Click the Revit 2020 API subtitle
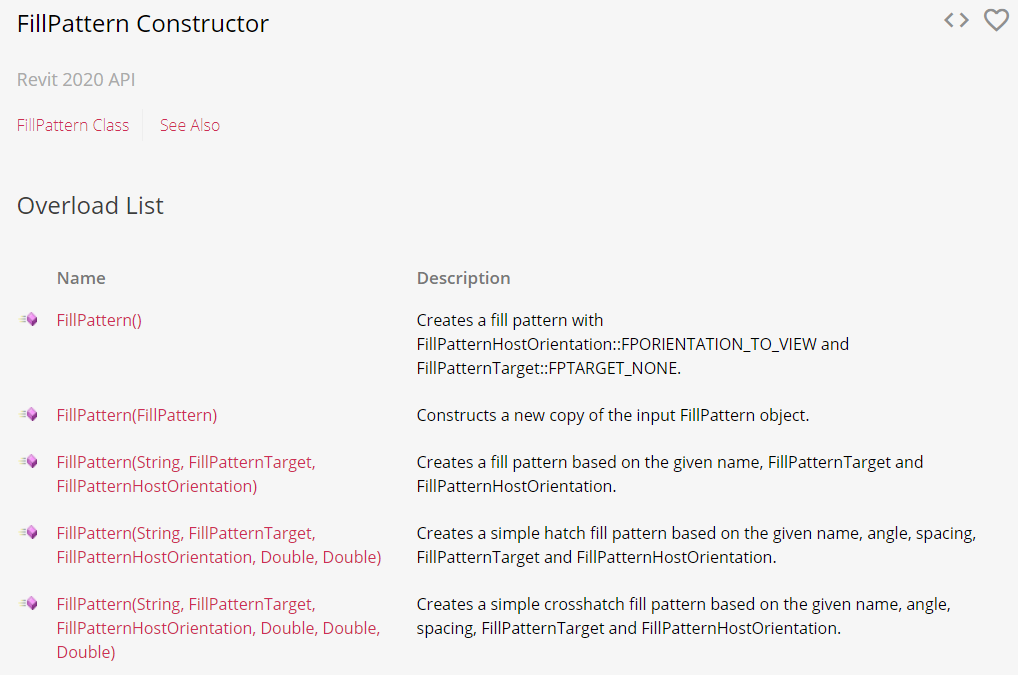Viewport: 1018px width, 675px height. (x=76, y=80)
